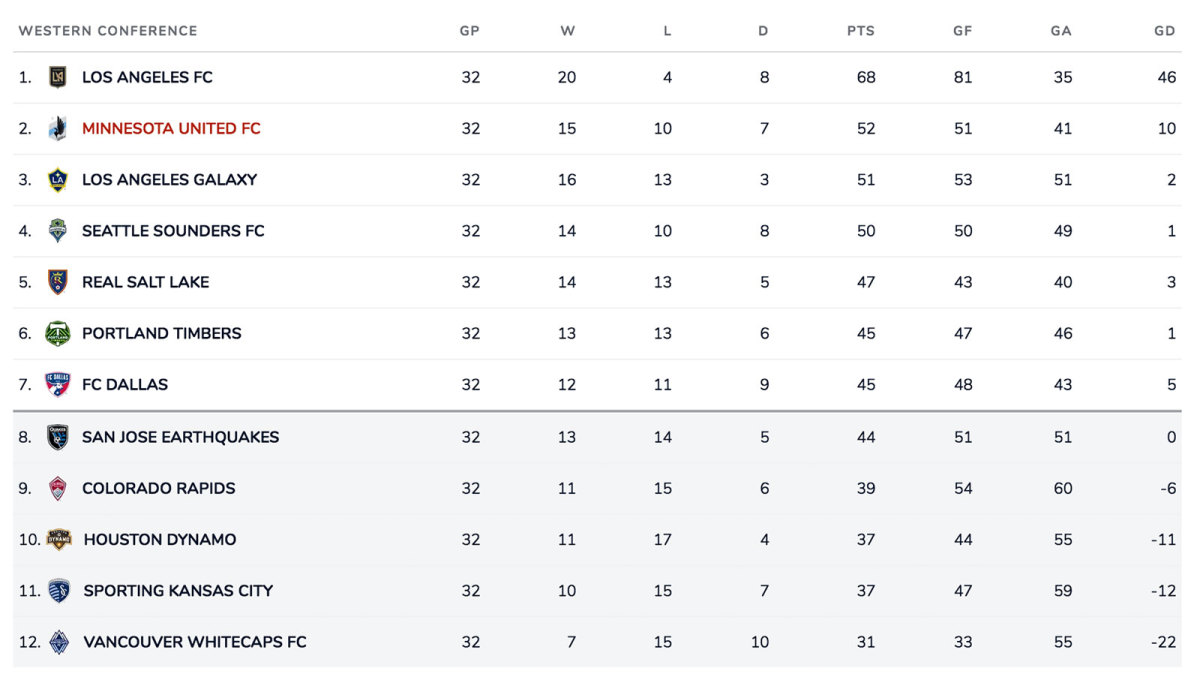The height and width of the screenshot is (683, 1200).
Task: Click the Western Conference heading
Action: coord(108,31)
